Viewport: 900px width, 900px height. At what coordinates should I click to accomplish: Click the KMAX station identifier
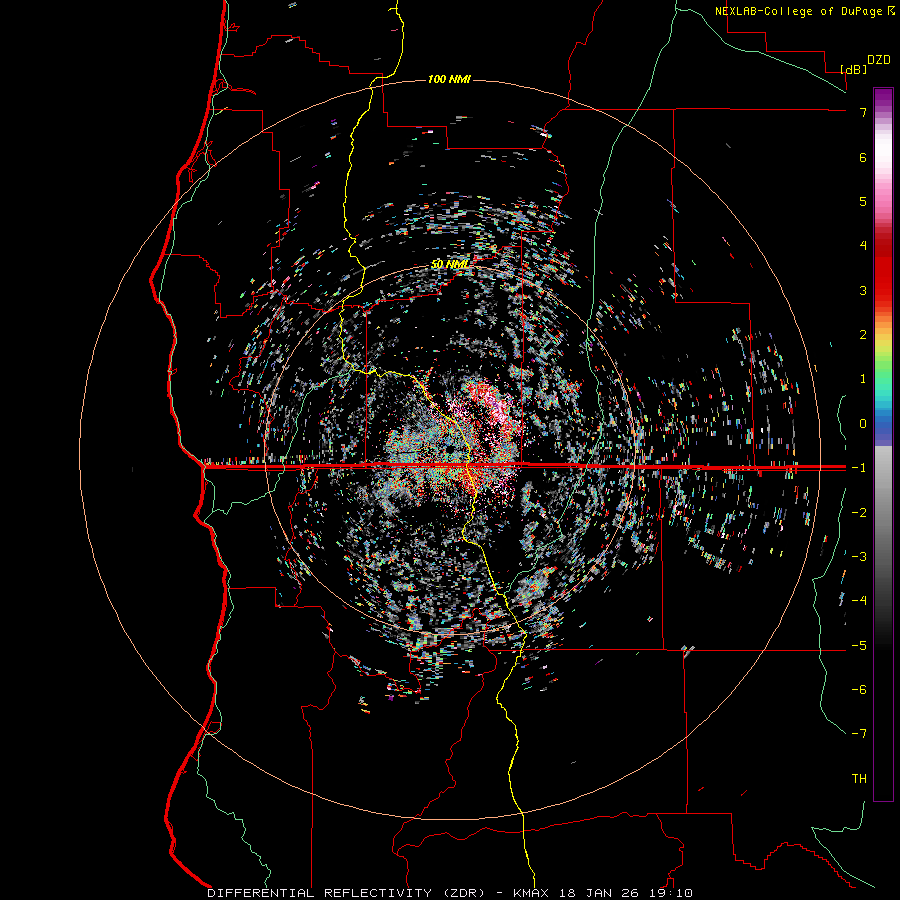coord(532,893)
